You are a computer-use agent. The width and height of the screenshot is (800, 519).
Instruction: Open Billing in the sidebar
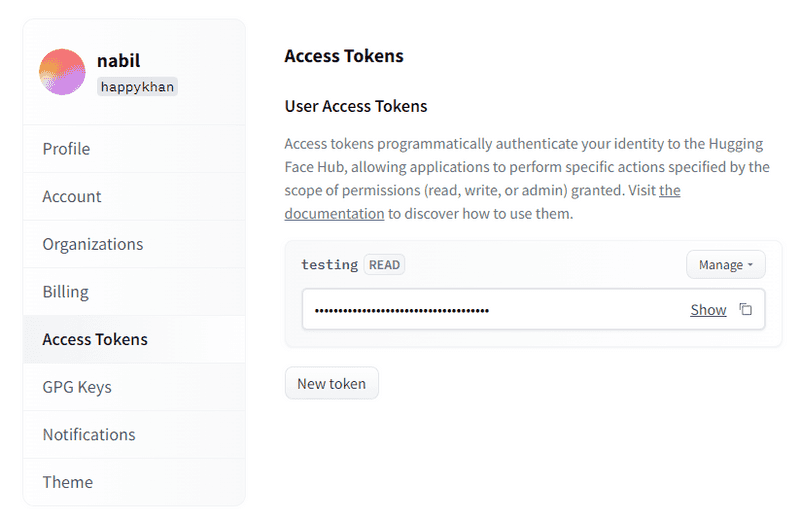(x=134, y=292)
